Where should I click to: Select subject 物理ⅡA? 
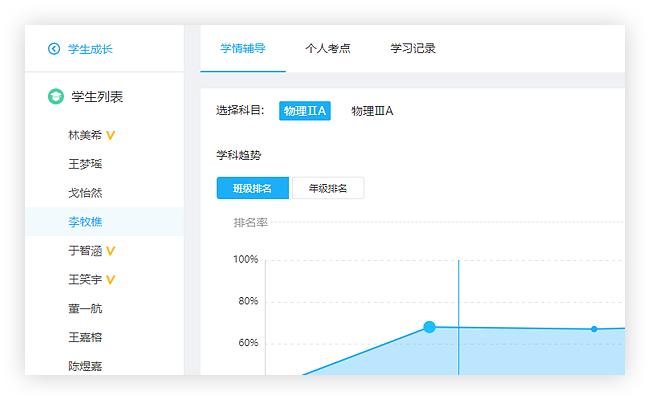click(x=305, y=111)
